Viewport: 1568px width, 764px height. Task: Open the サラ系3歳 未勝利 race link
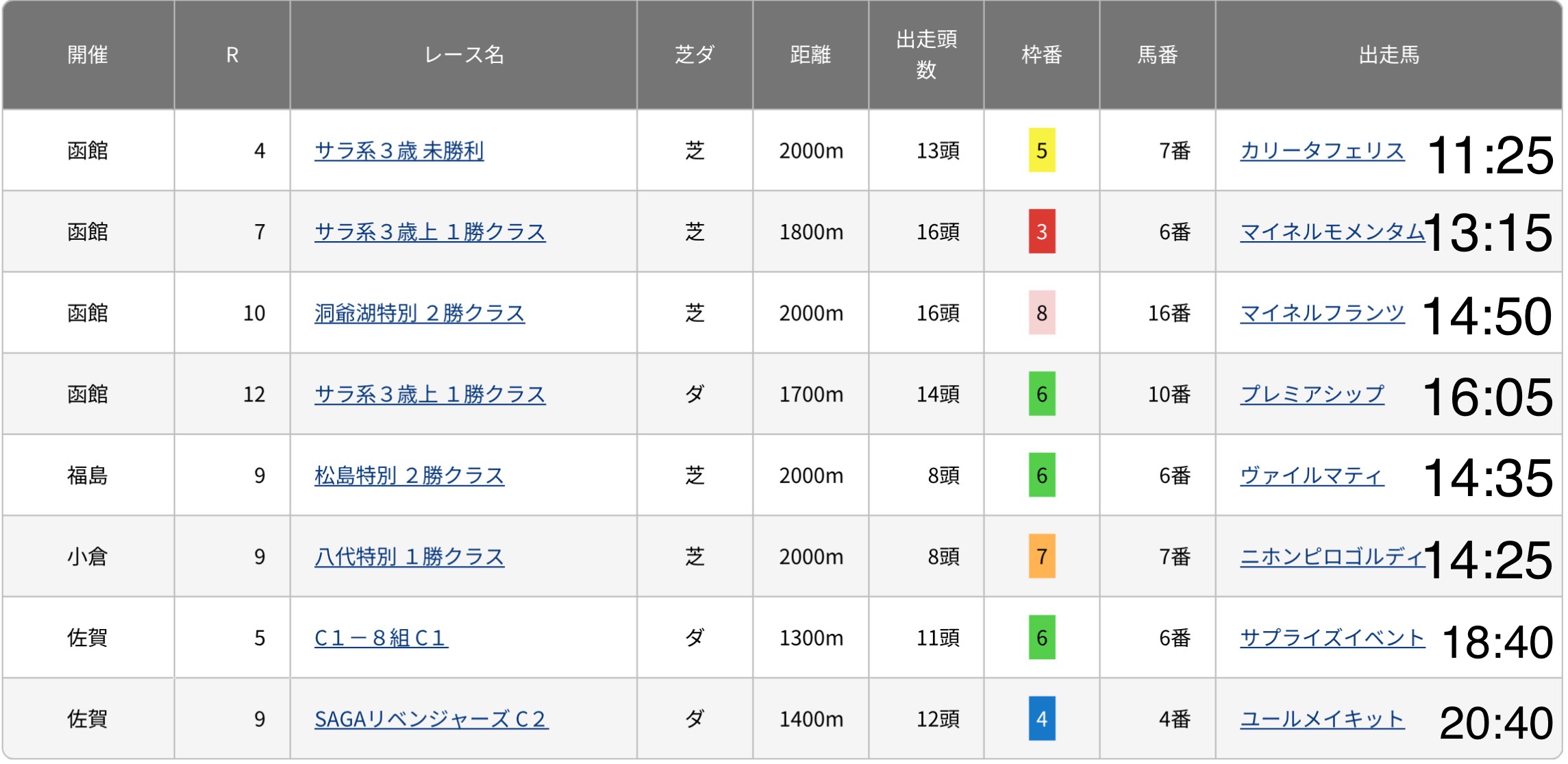[399, 151]
